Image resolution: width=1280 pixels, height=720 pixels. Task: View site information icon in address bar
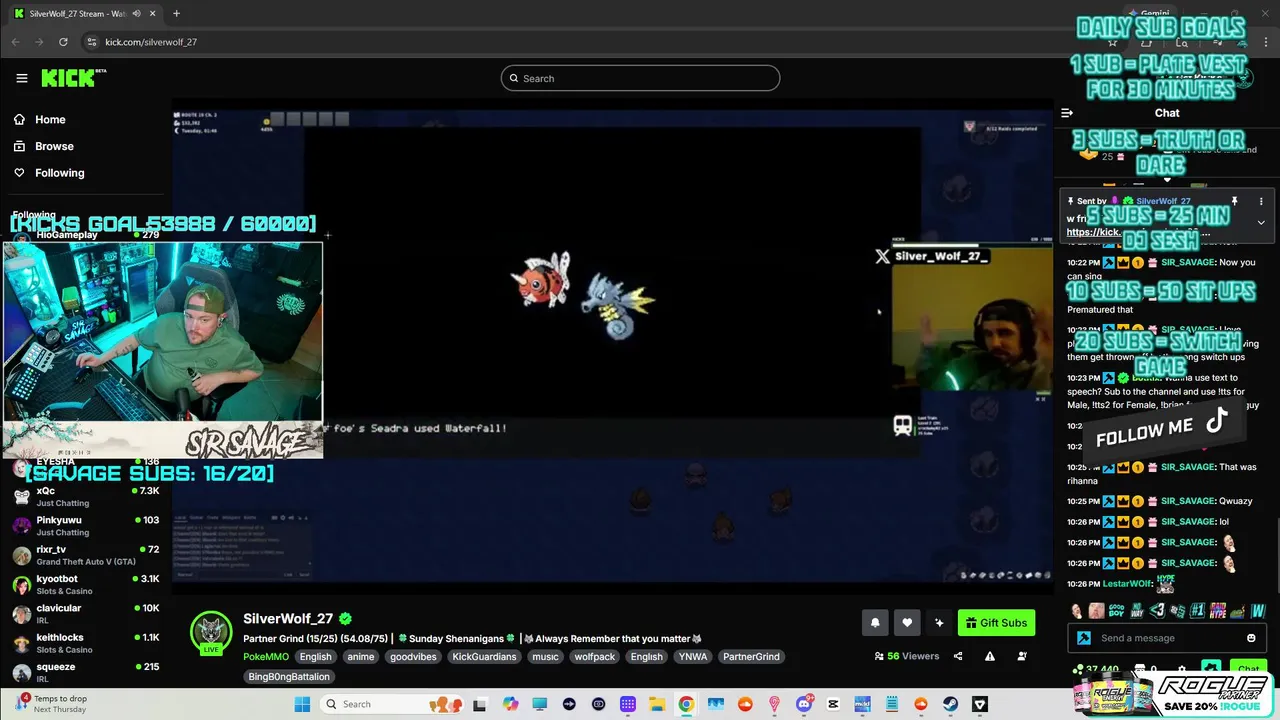click(x=92, y=42)
